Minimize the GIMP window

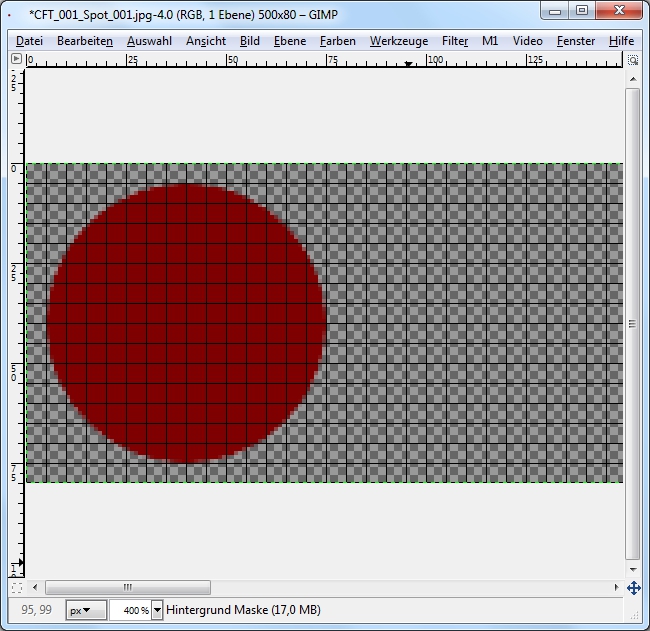(x=555, y=11)
